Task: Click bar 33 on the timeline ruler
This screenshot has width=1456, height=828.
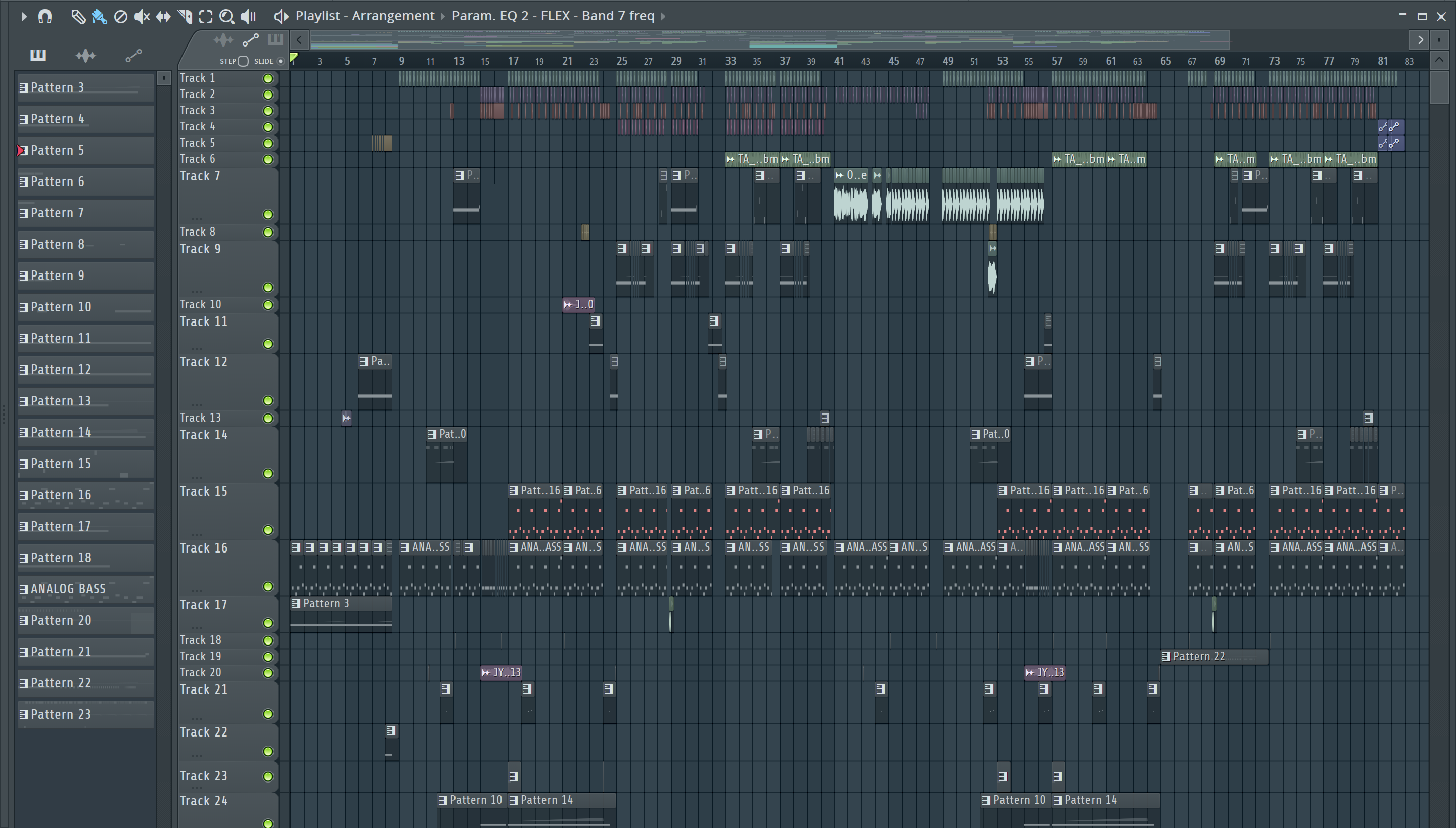Action: click(730, 61)
